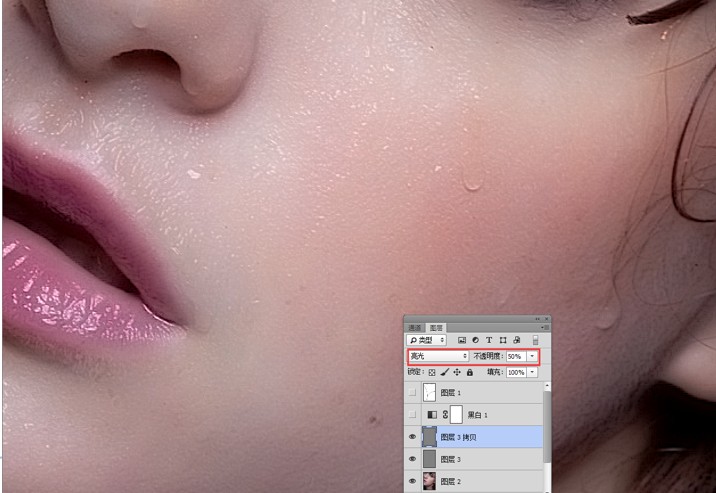
Task: Switch to the 通道 (Channels) tab
Action: pos(415,328)
